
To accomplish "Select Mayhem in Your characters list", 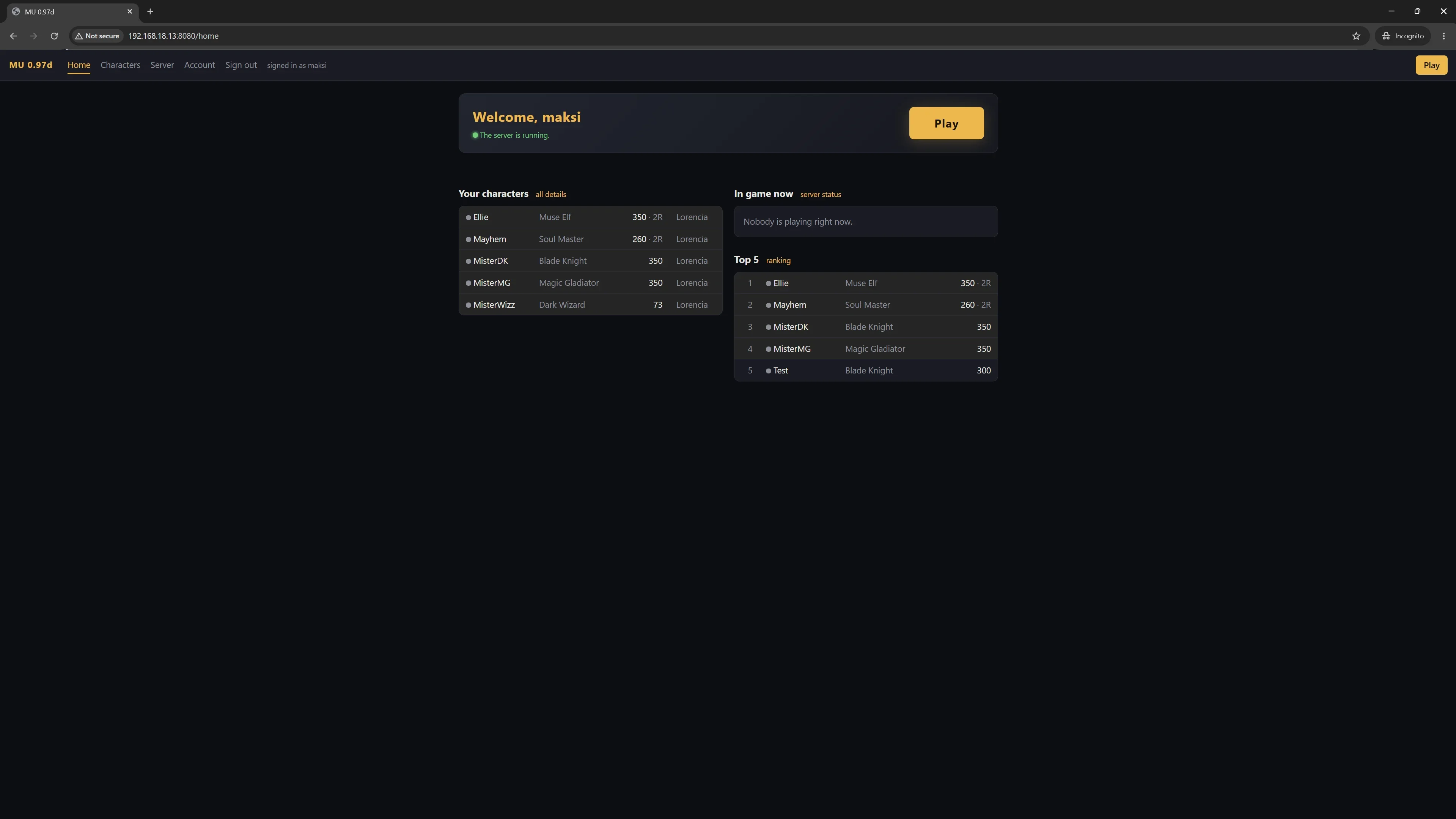I will click(x=590, y=239).
